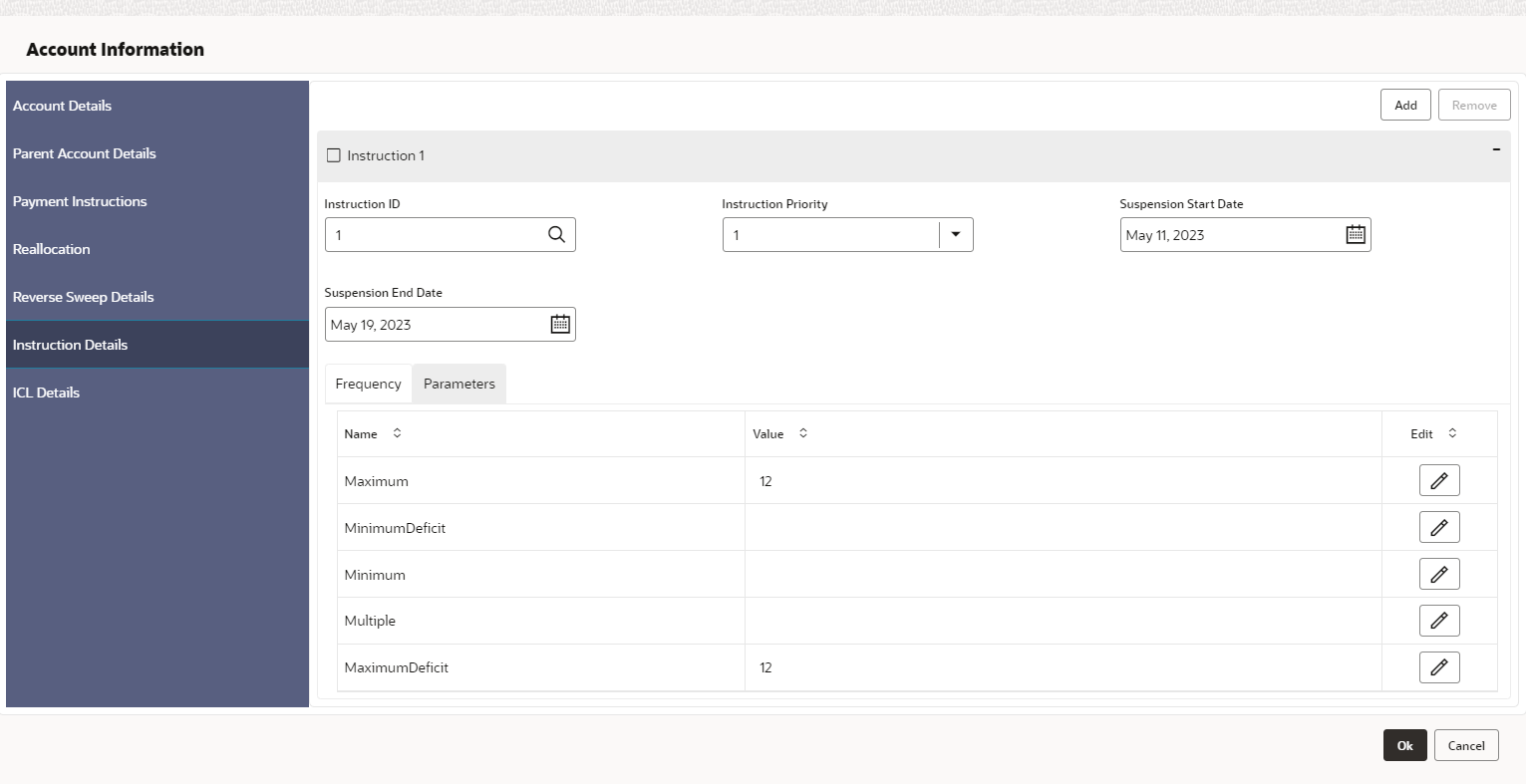Click the Add button
Screen dimensions: 1526x784
1405,105
